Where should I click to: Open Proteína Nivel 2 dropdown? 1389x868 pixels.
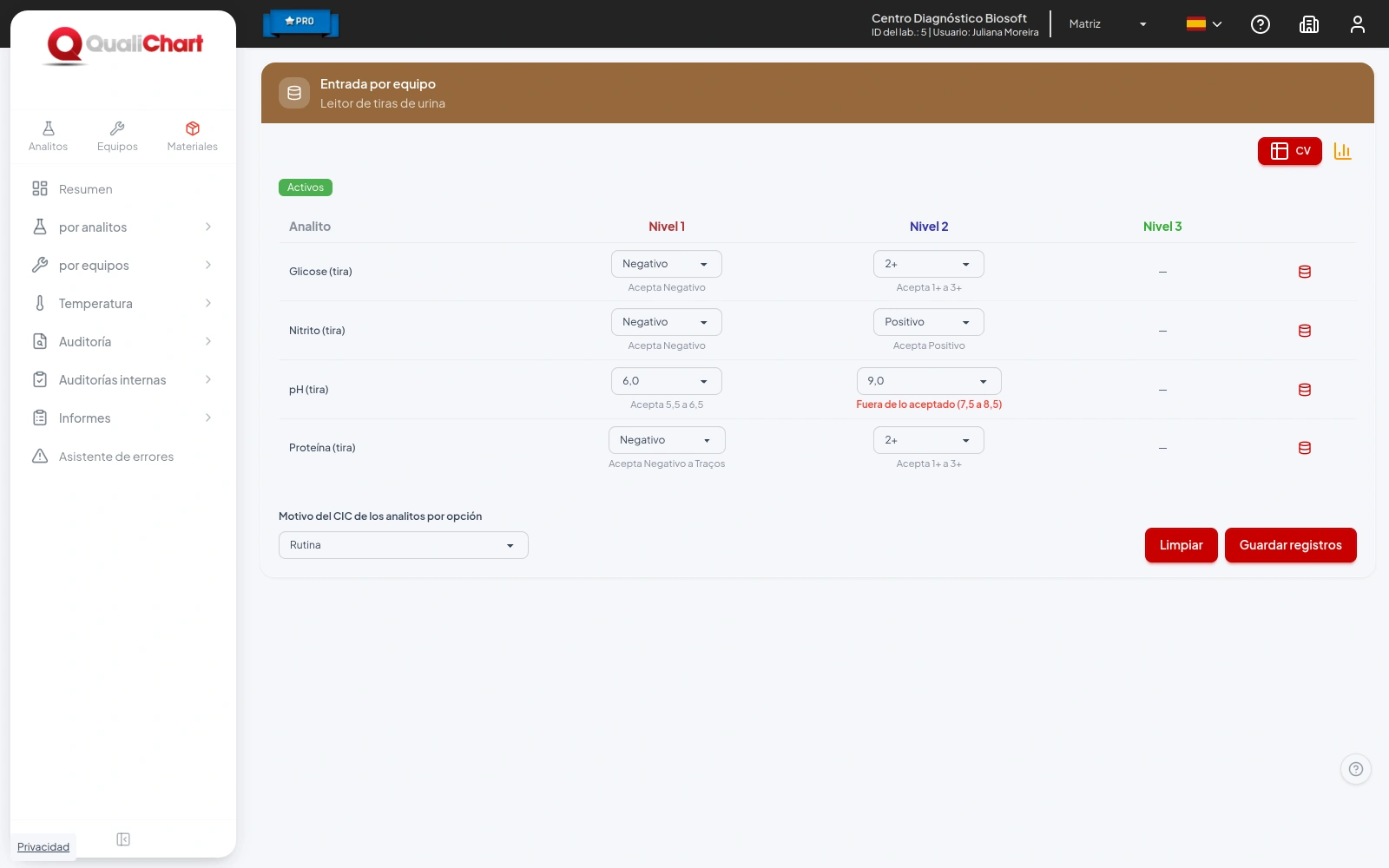[x=929, y=440]
